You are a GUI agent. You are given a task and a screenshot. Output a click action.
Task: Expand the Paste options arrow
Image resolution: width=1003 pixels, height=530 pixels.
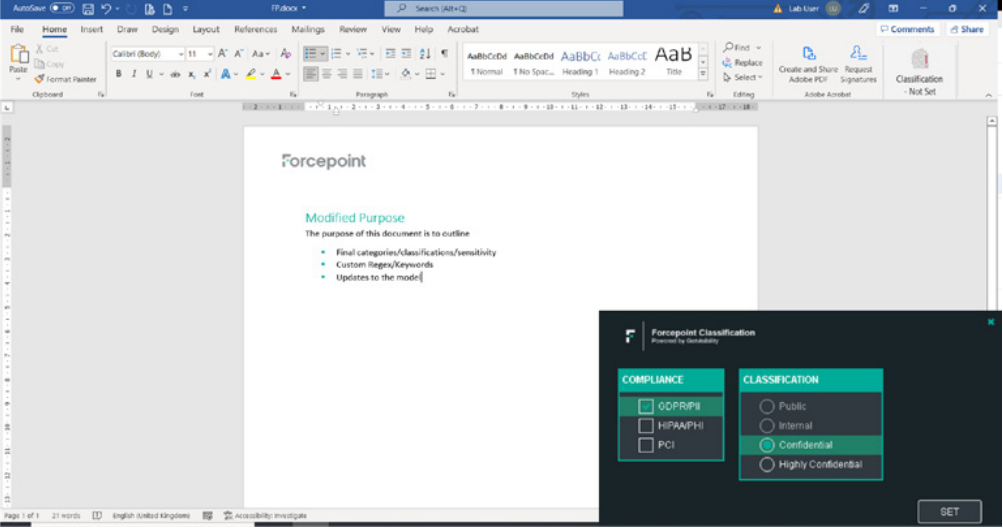[x=18, y=79]
